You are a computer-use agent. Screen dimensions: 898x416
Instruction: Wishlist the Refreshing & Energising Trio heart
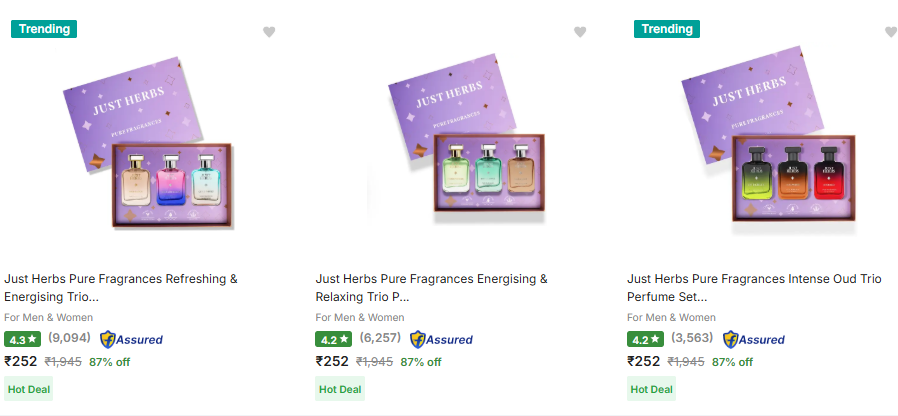269,32
